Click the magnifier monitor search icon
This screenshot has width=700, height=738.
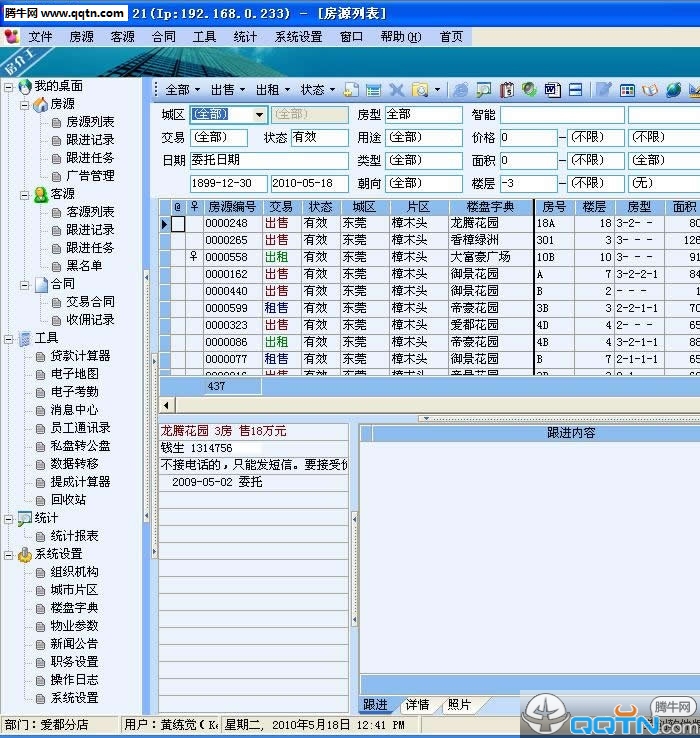(x=484, y=89)
